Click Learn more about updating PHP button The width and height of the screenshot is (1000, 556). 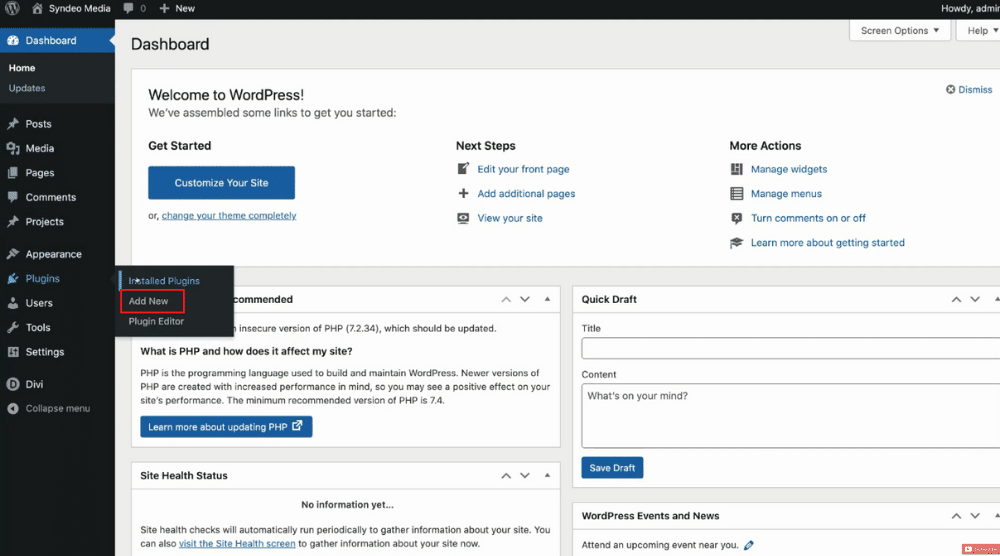coord(226,427)
